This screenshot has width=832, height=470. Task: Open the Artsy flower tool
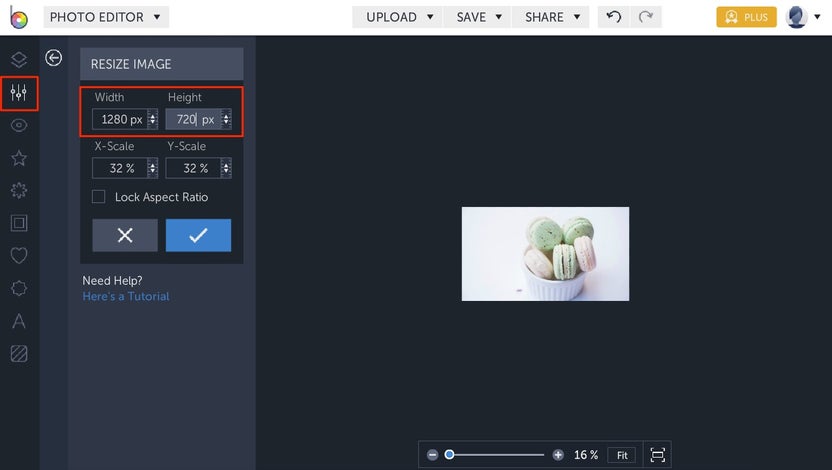point(19,190)
